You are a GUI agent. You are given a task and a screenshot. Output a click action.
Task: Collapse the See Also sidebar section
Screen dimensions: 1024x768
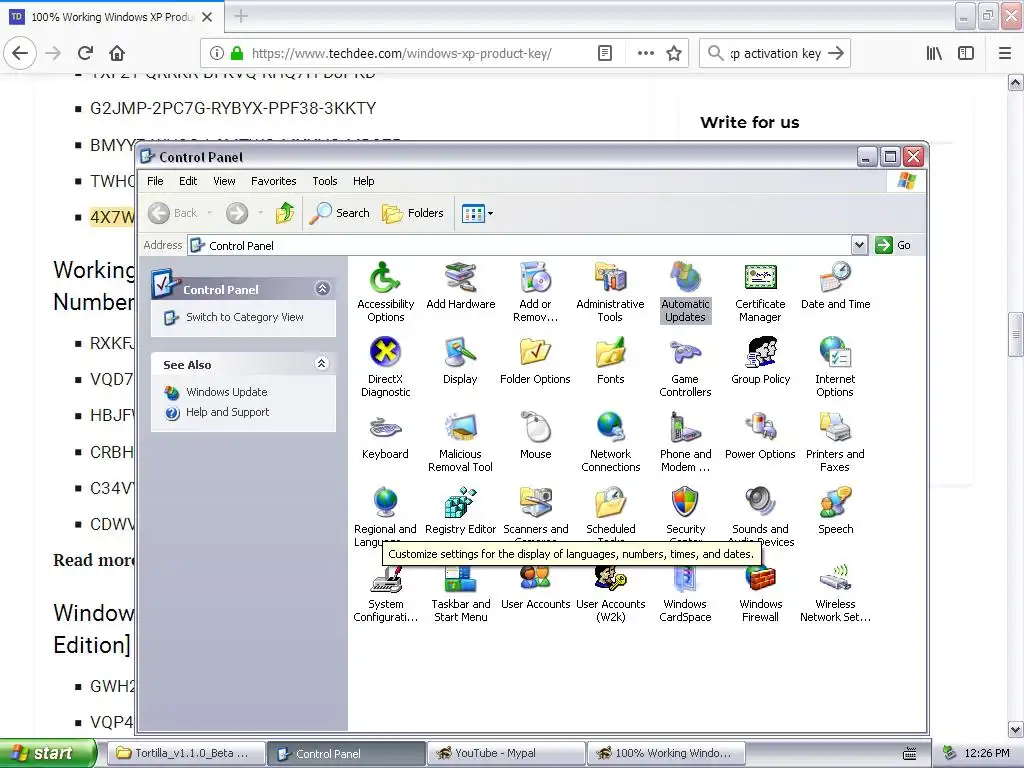coord(321,364)
